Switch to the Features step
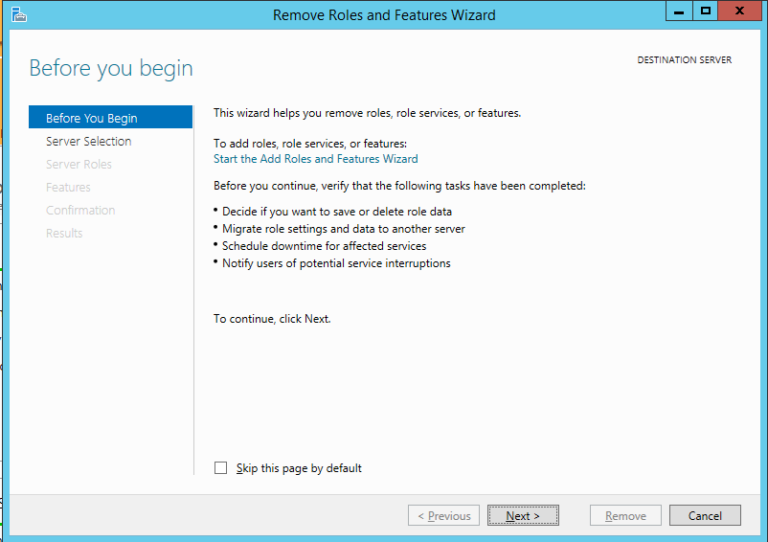 (x=68, y=187)
